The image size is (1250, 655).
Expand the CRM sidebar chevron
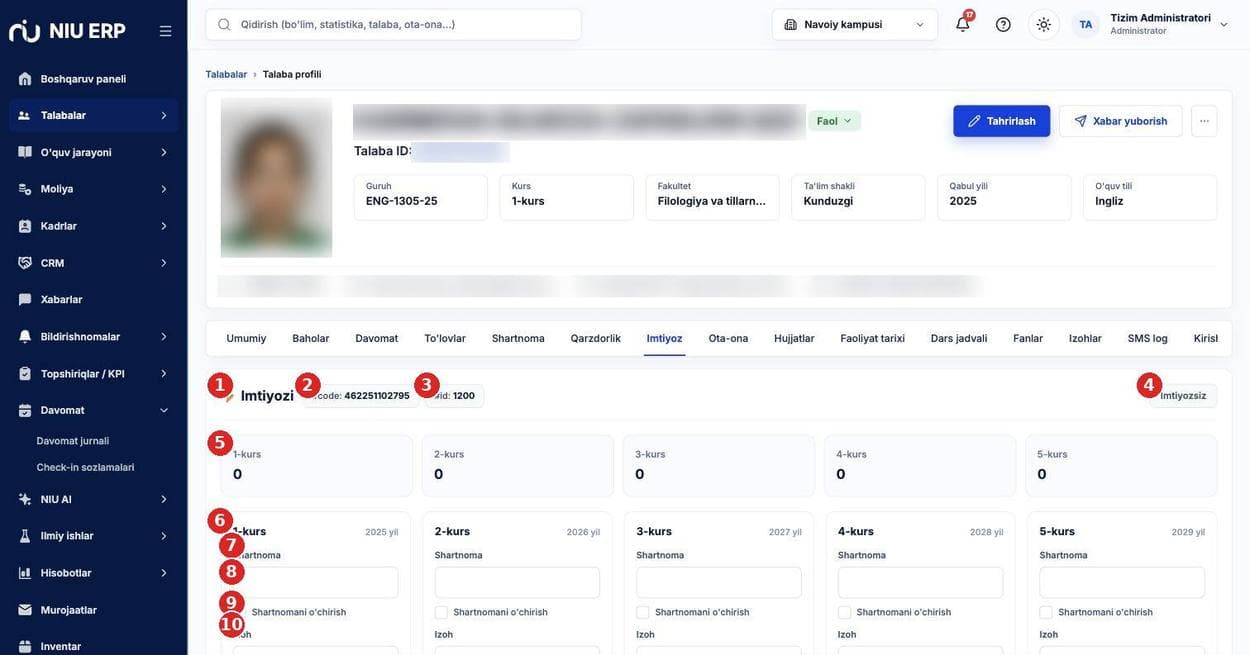point(164,263)
